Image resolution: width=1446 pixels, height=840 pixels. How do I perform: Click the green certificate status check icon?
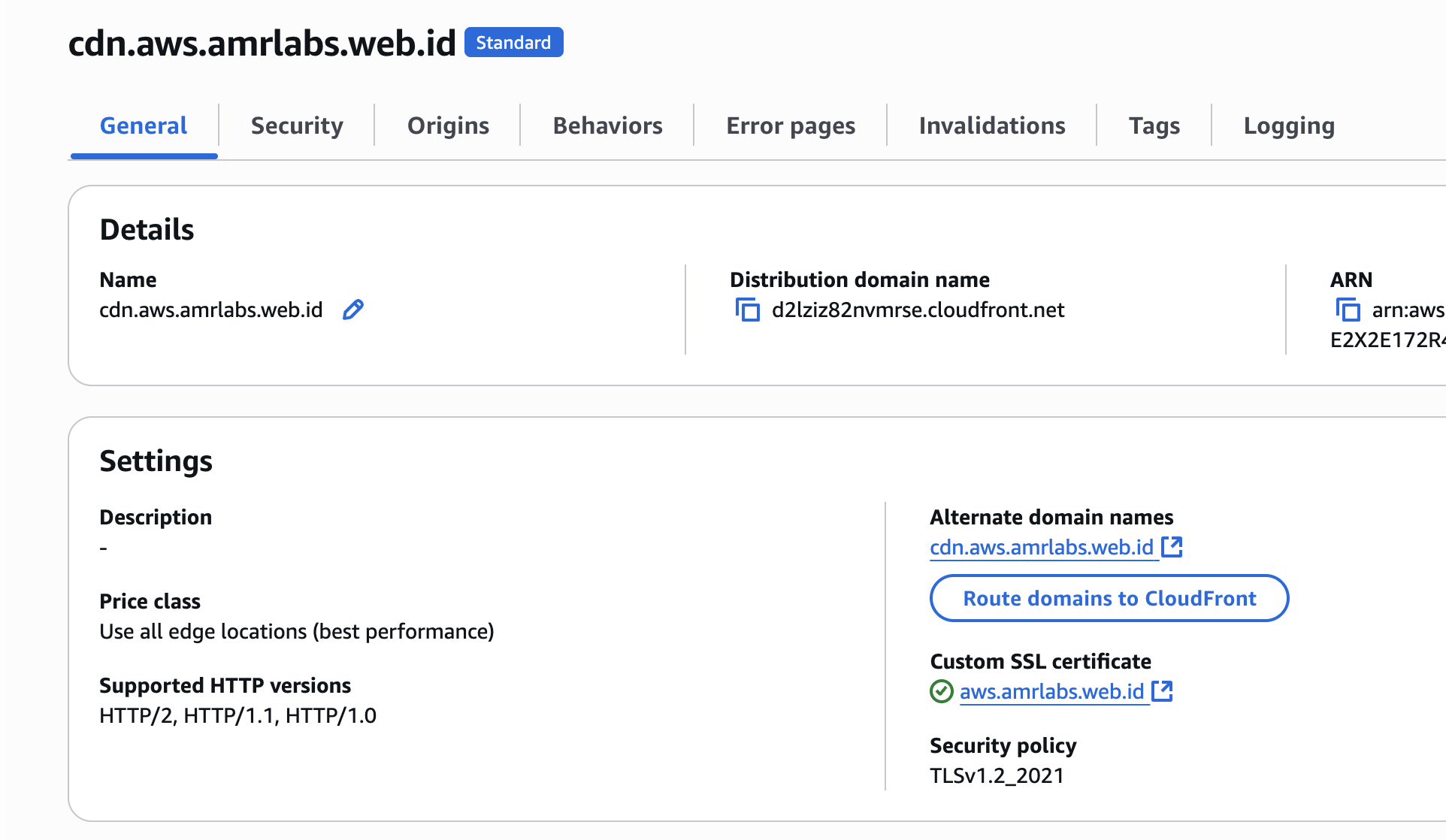pos(941,691)
